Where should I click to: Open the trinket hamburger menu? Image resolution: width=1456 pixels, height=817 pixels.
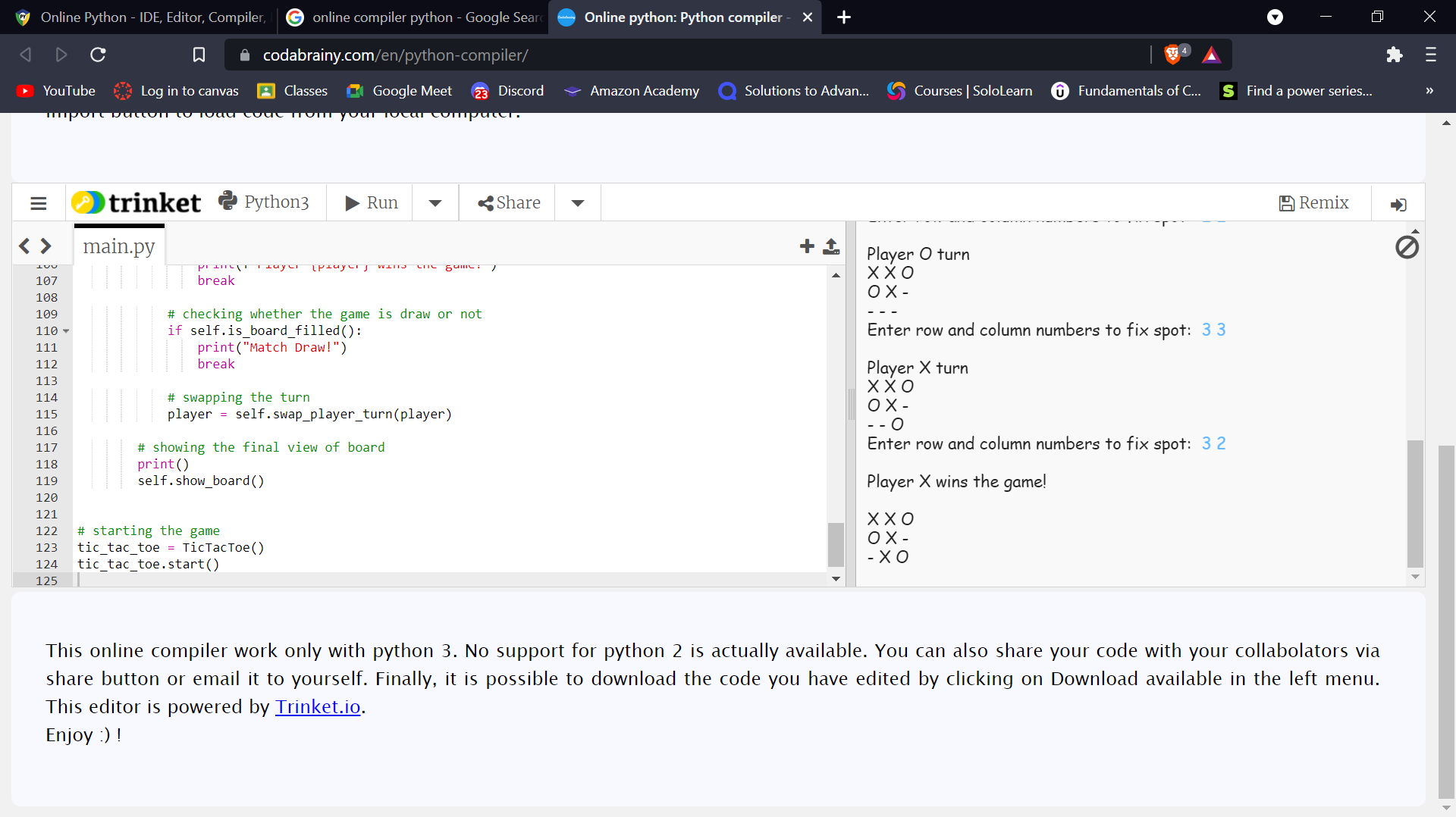click(39, 203)
